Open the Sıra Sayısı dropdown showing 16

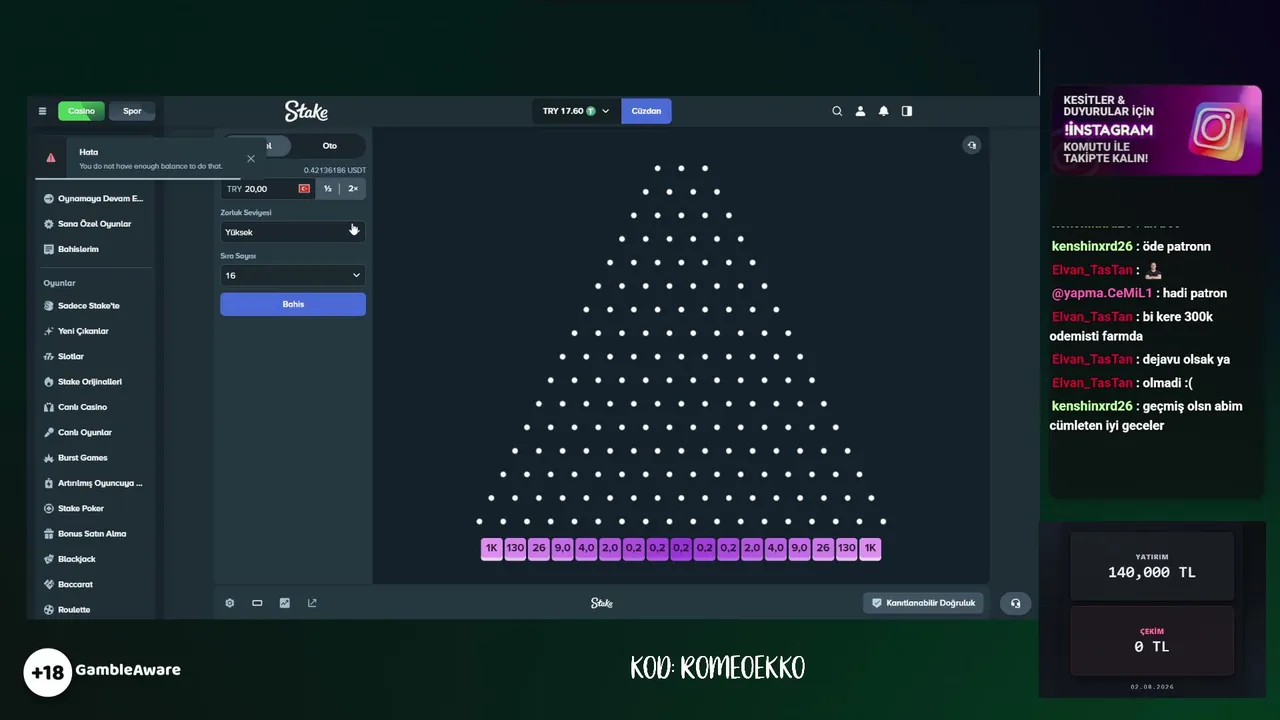293,275
